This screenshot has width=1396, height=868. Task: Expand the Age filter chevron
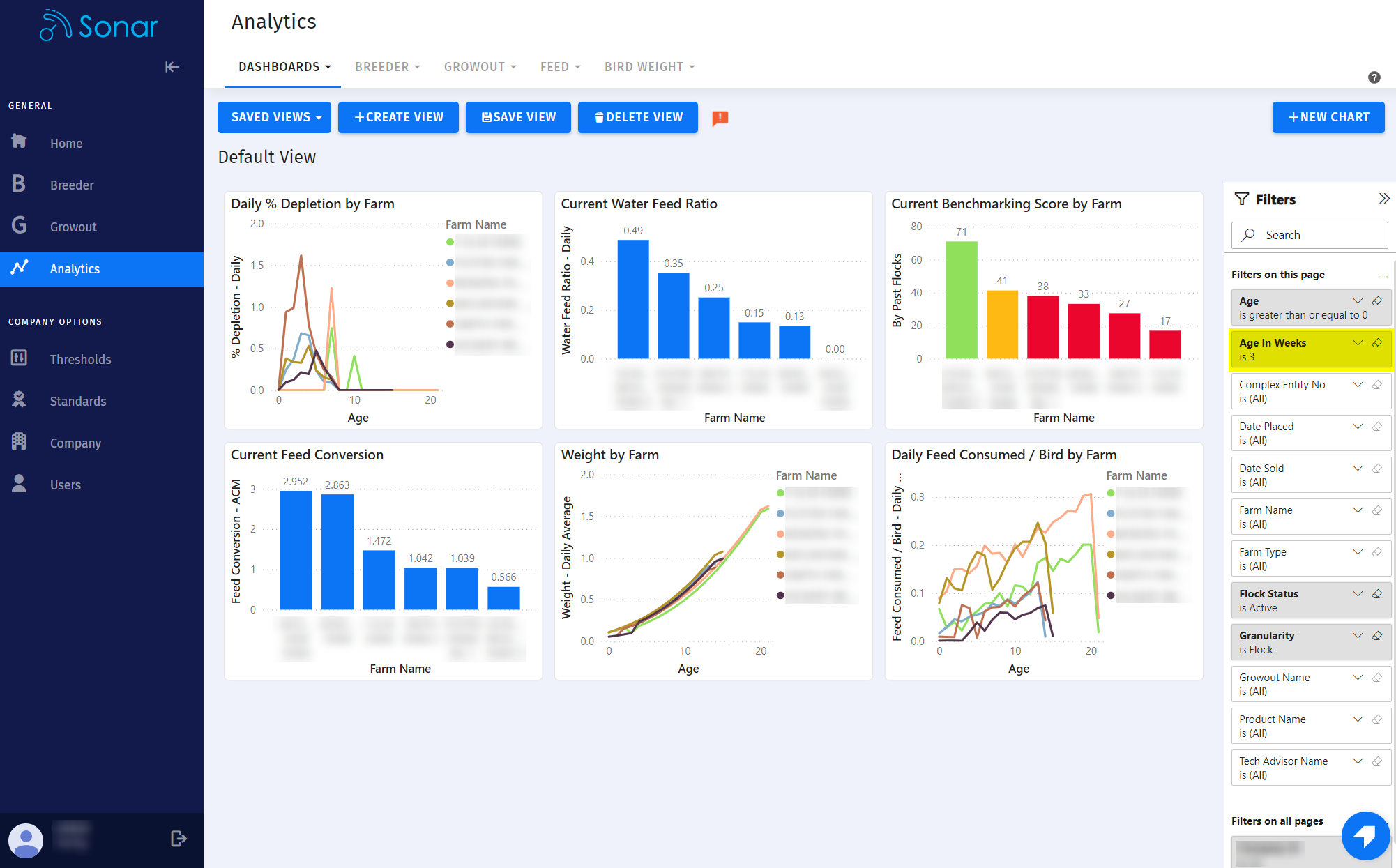click(x=1358, y=301)
